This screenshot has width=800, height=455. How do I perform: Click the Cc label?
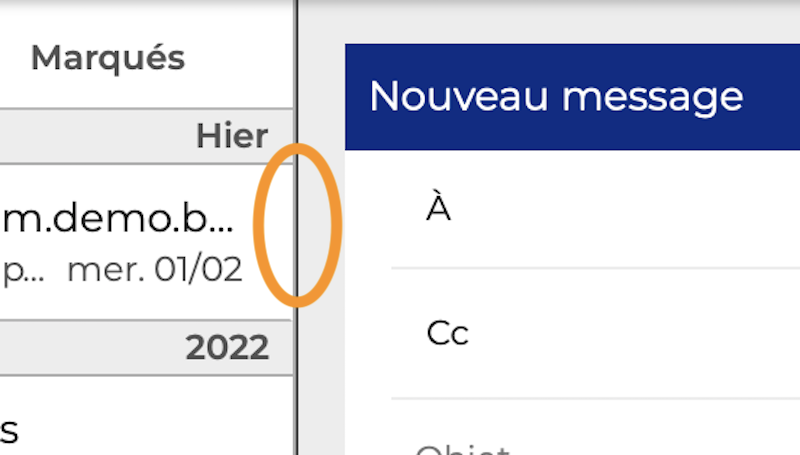tap(447, 333)
